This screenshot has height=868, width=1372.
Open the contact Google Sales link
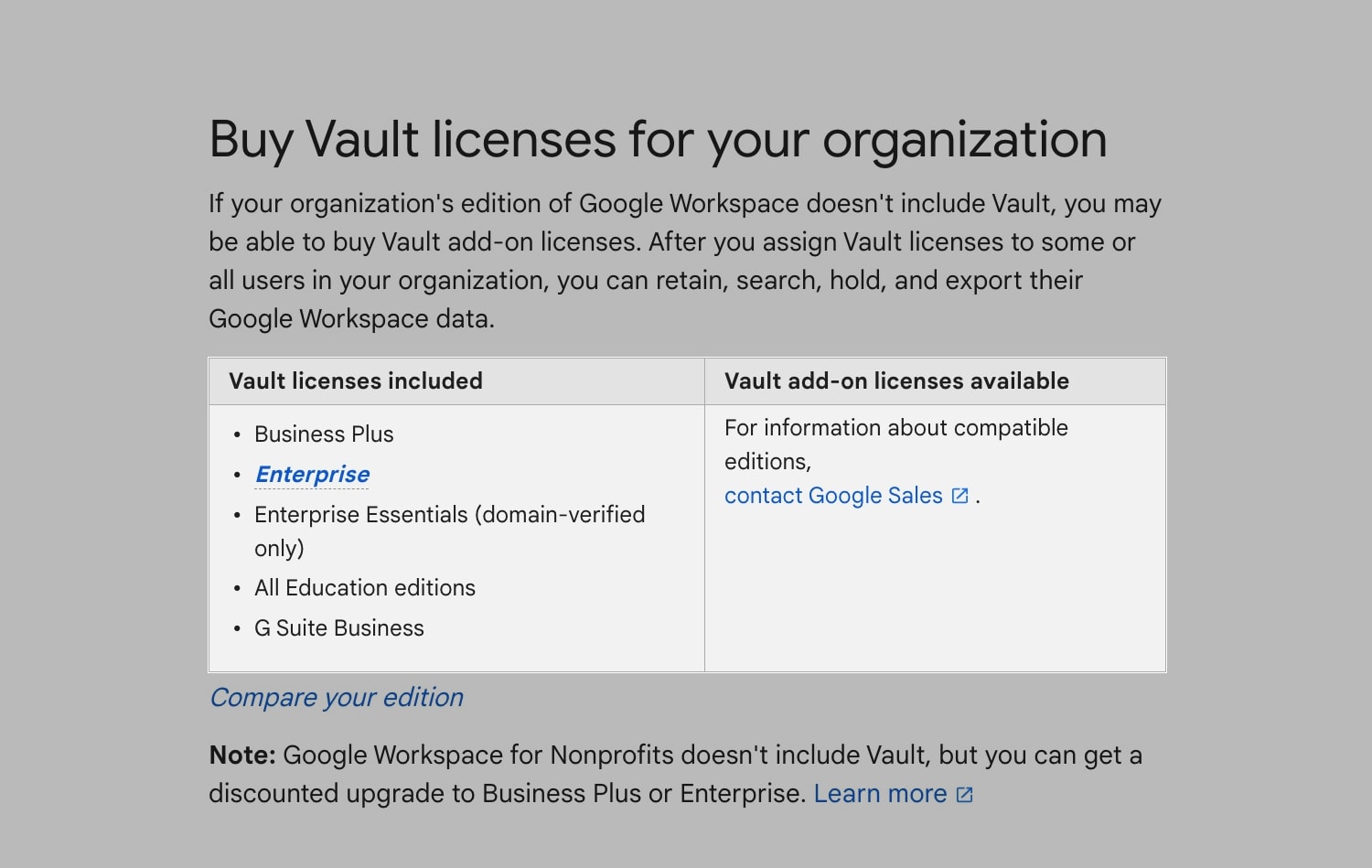[832, 495]
